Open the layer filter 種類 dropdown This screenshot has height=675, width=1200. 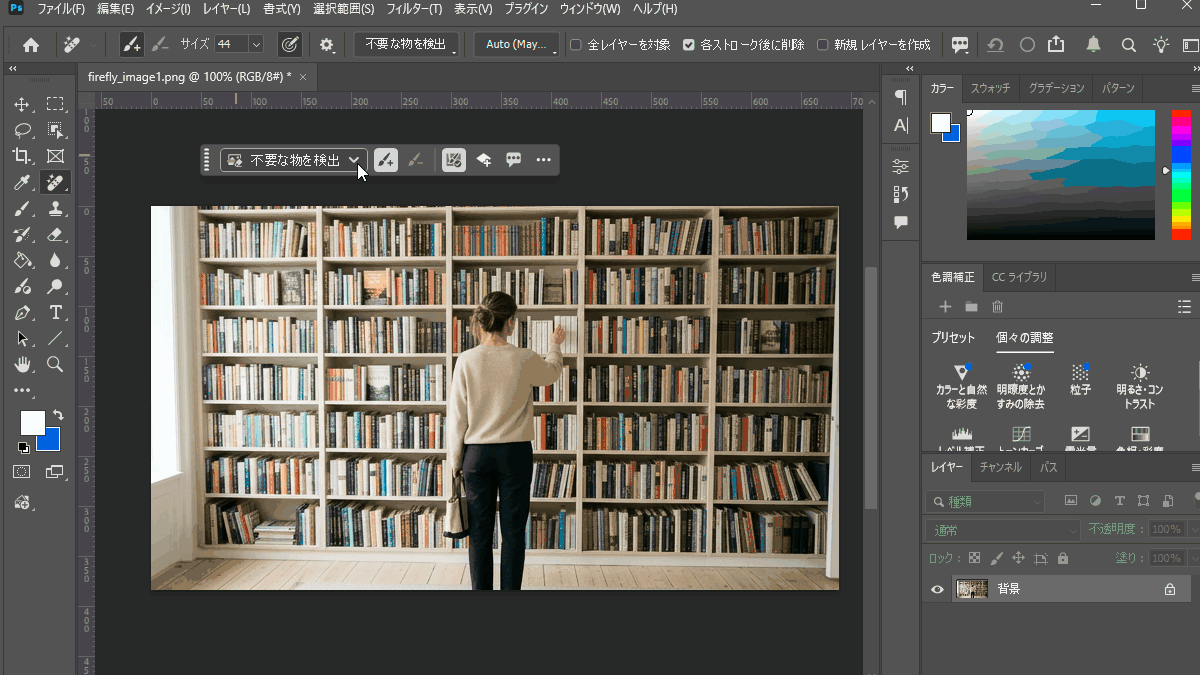pos(986,501)
